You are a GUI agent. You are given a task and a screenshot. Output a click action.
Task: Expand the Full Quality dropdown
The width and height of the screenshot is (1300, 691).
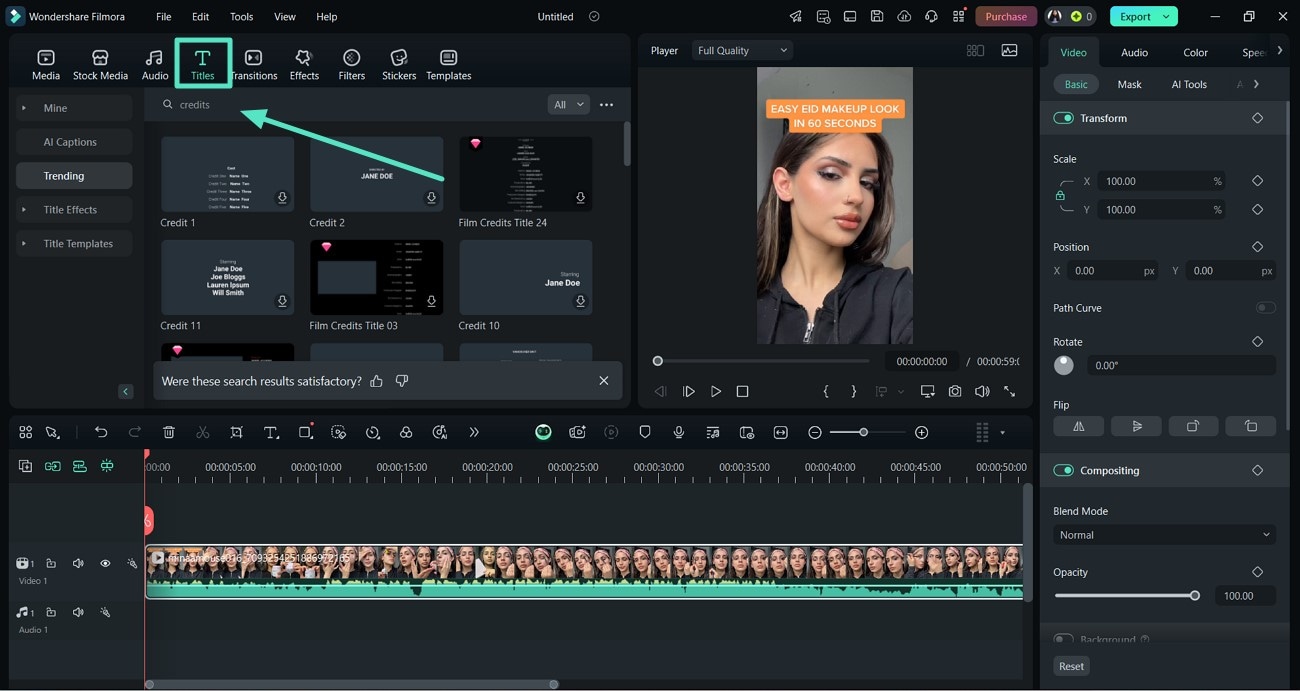[742, 50]
